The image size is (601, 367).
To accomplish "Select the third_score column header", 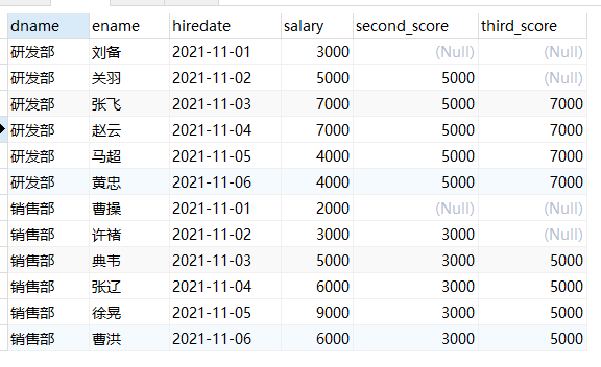I will click(x=532, y=26).
